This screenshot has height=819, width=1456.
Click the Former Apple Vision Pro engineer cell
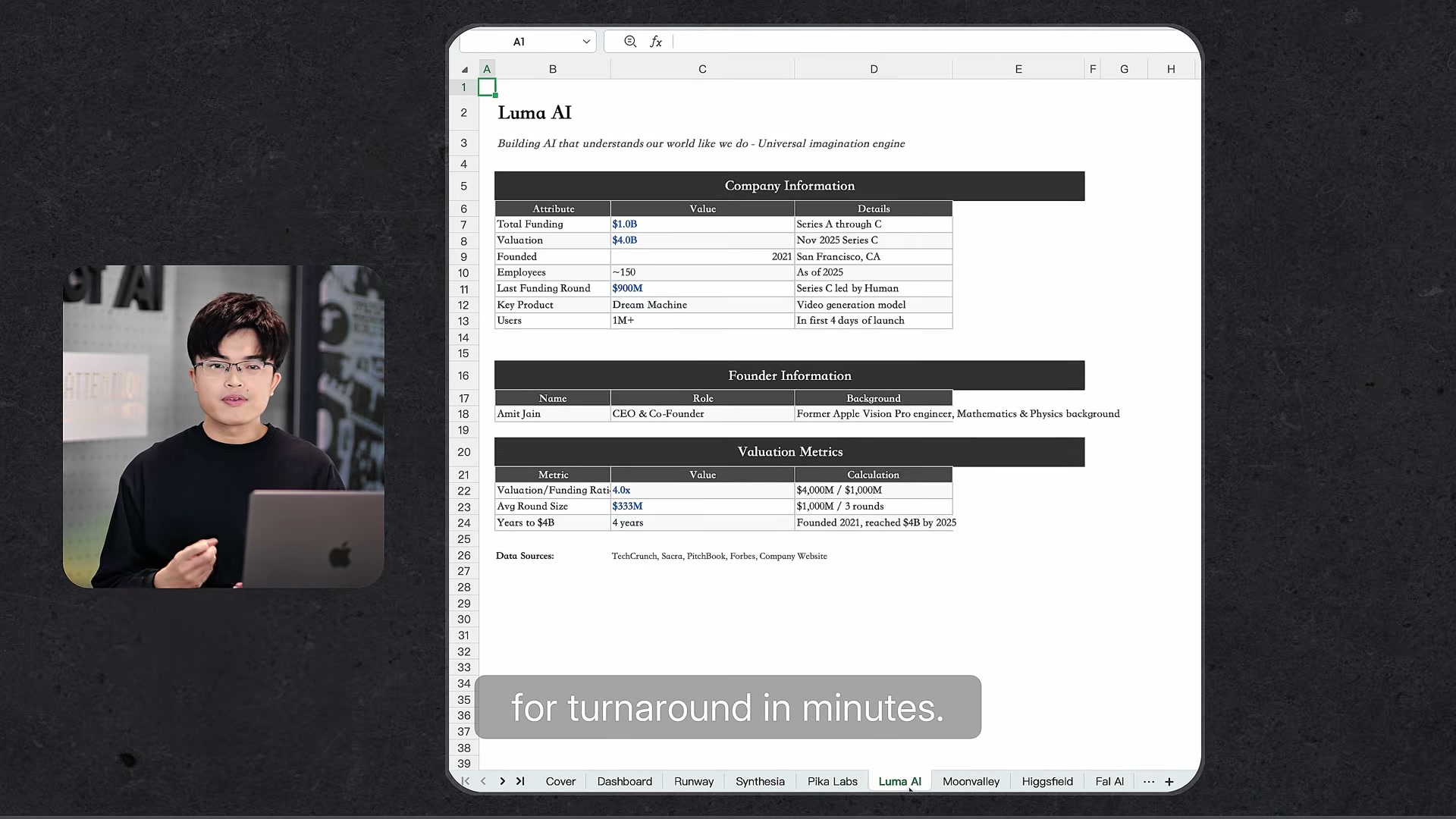[874, 414]
